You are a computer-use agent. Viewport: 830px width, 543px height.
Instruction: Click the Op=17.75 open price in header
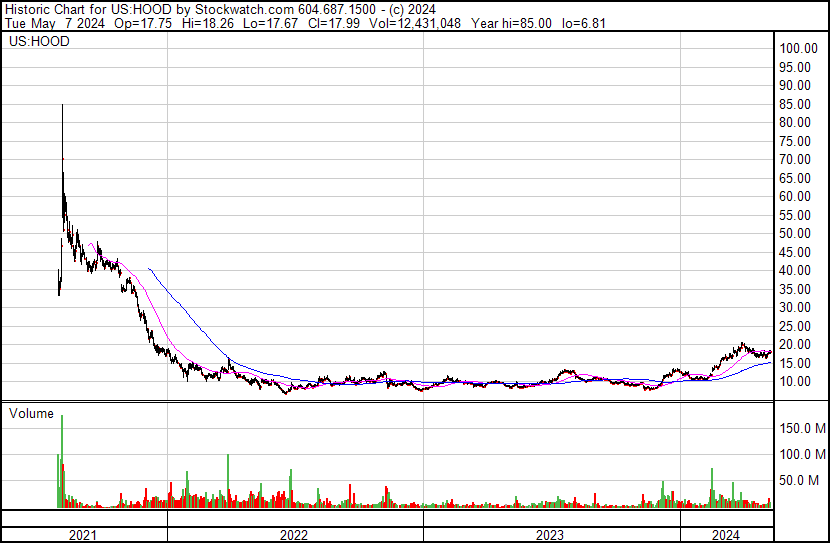coord(143,23)
